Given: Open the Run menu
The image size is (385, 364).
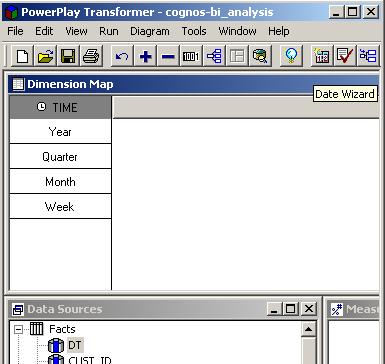Looking at the screenshot, I should point(109,31).
